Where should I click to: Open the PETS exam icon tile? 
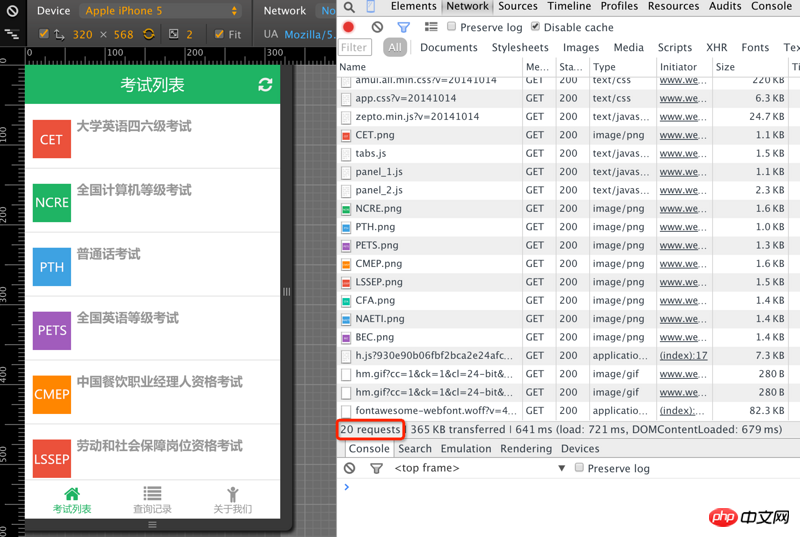coord(52,330)
